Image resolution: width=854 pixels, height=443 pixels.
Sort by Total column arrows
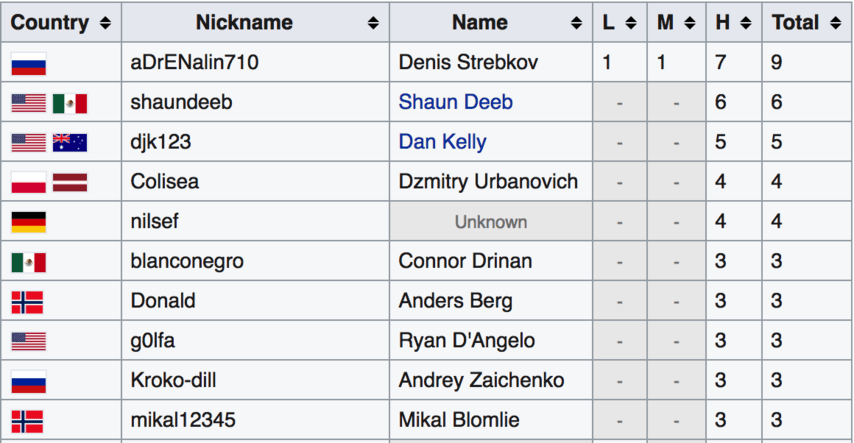point(835,23)
